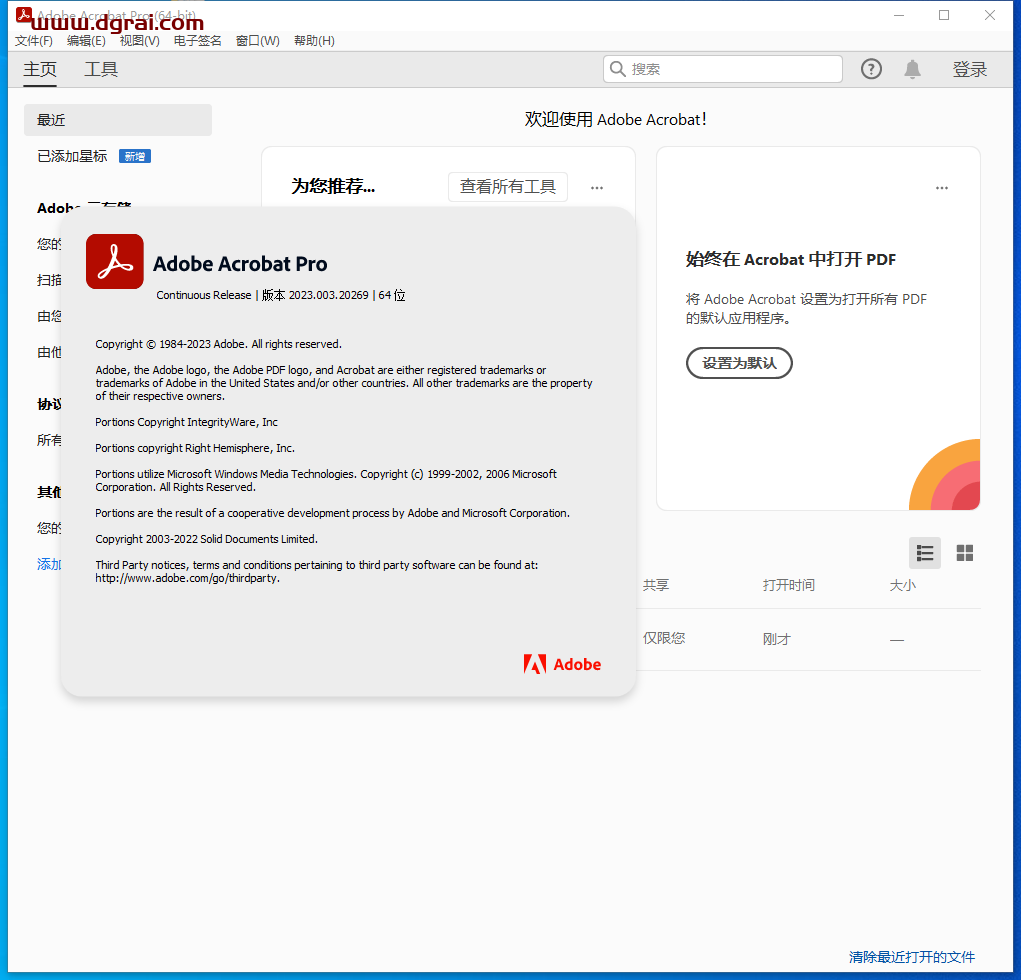Screen dimensions: 1021x980
Task: Switch to thumbnail grid view
Action: tap(964, 553)
